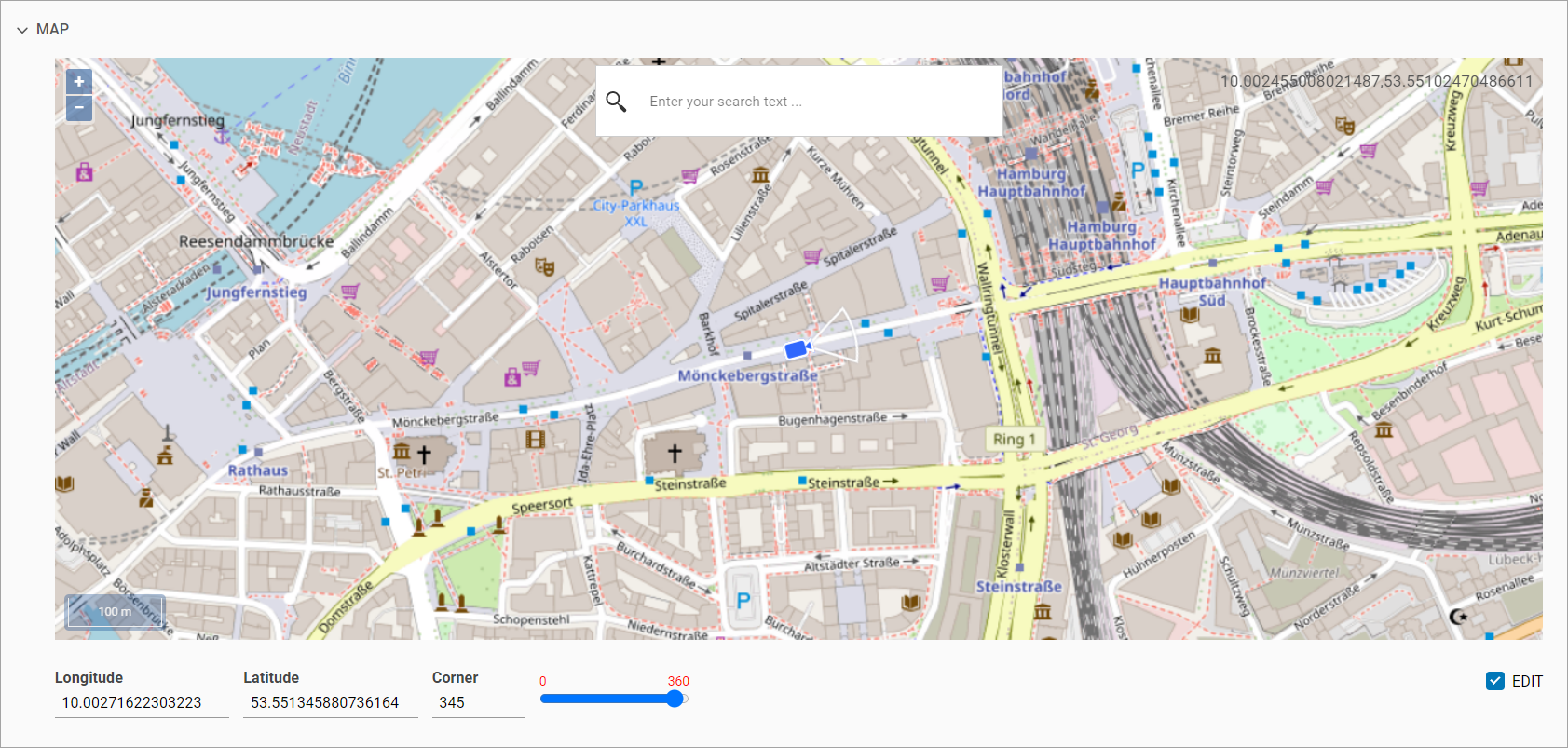The height and width of the screenshot is (748, 1568).
Task: Click into the map search text field
Action: (811, 102)
